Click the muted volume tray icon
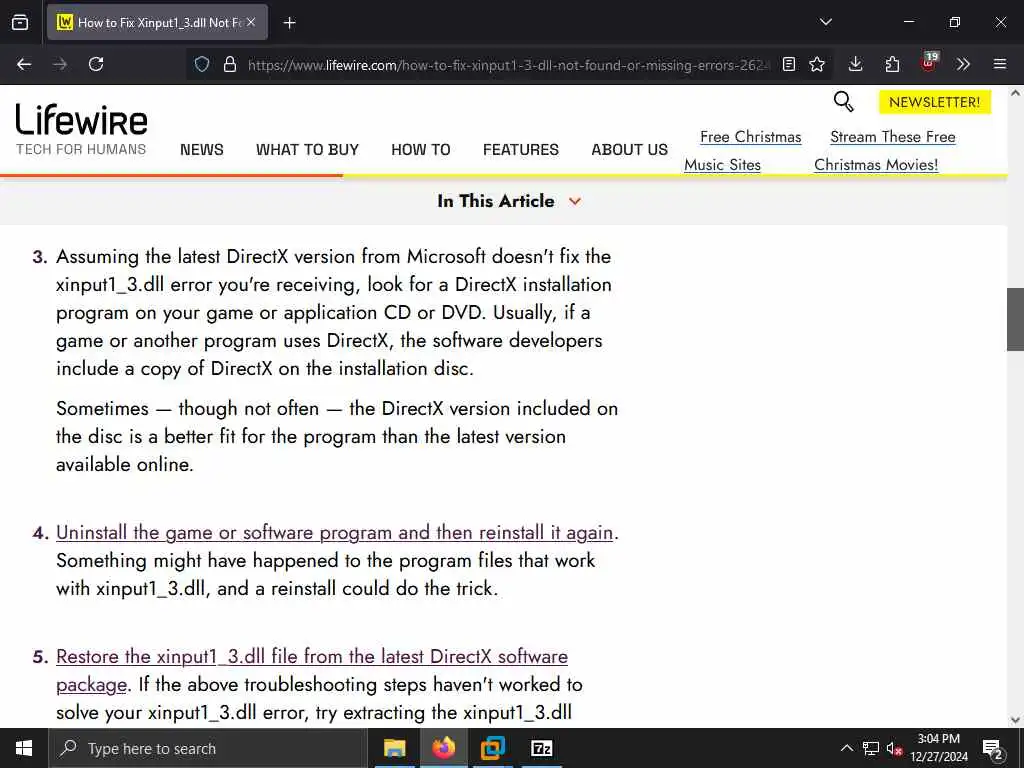 click(894, 748)
